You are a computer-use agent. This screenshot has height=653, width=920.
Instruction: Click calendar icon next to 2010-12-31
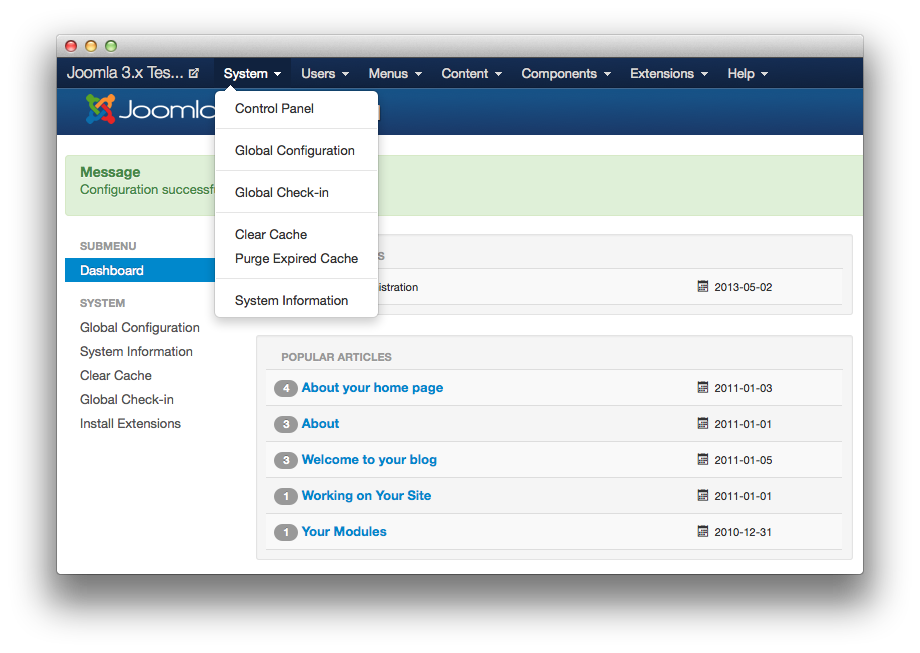(703, 532)
